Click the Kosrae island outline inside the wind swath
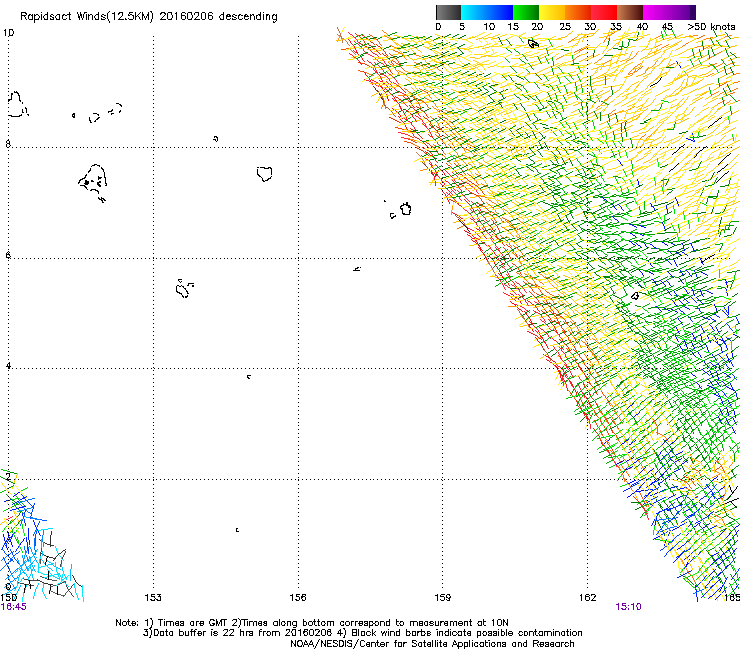The width and height of the screenshot is (740, 650). pyautogui.click(x=635, y=296)
